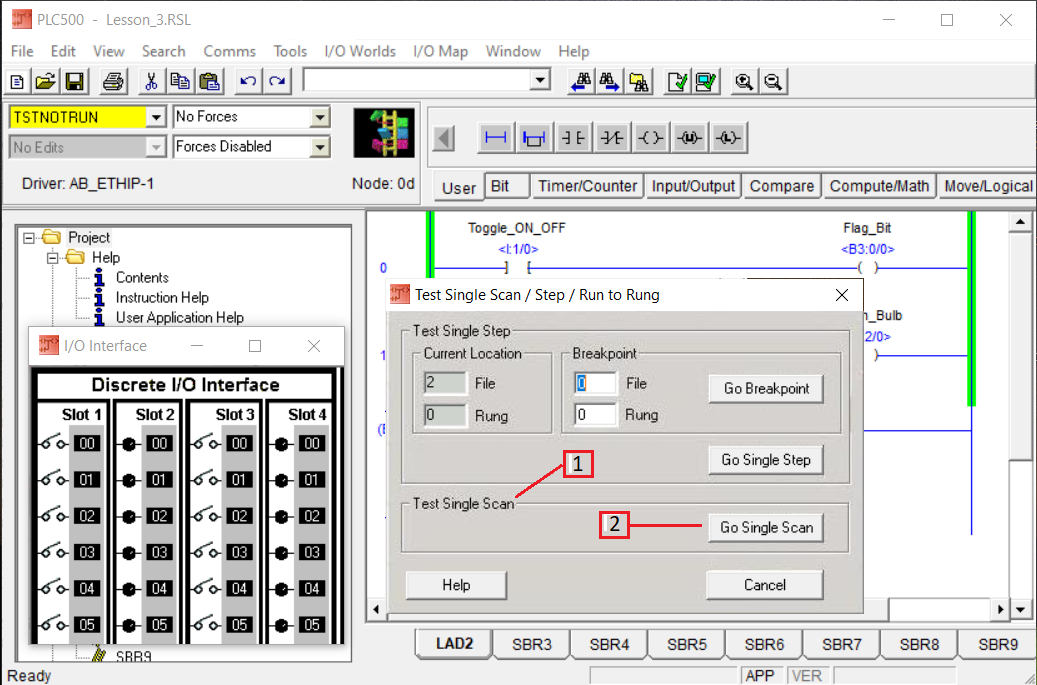Toggle Slot 3 input switch 02

(205, 515)
